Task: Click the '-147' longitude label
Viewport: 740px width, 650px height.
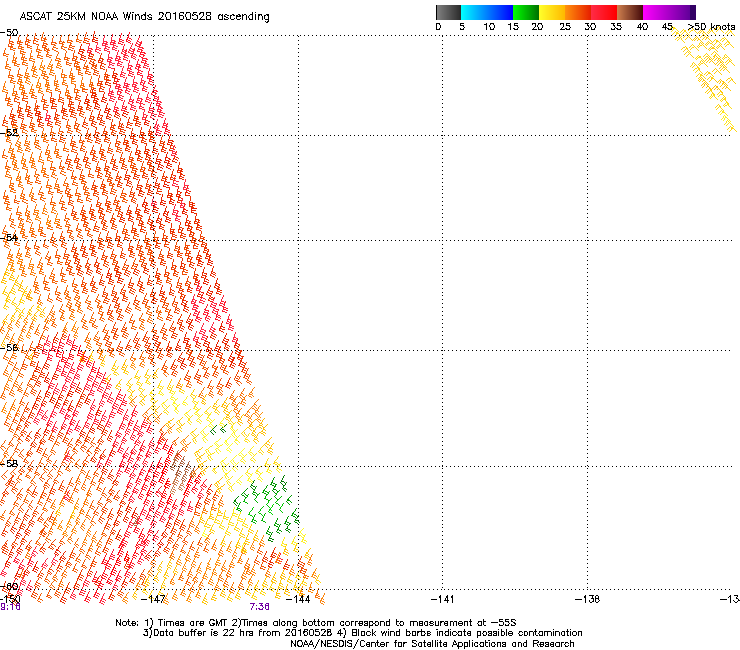Action: click(153, 599)
